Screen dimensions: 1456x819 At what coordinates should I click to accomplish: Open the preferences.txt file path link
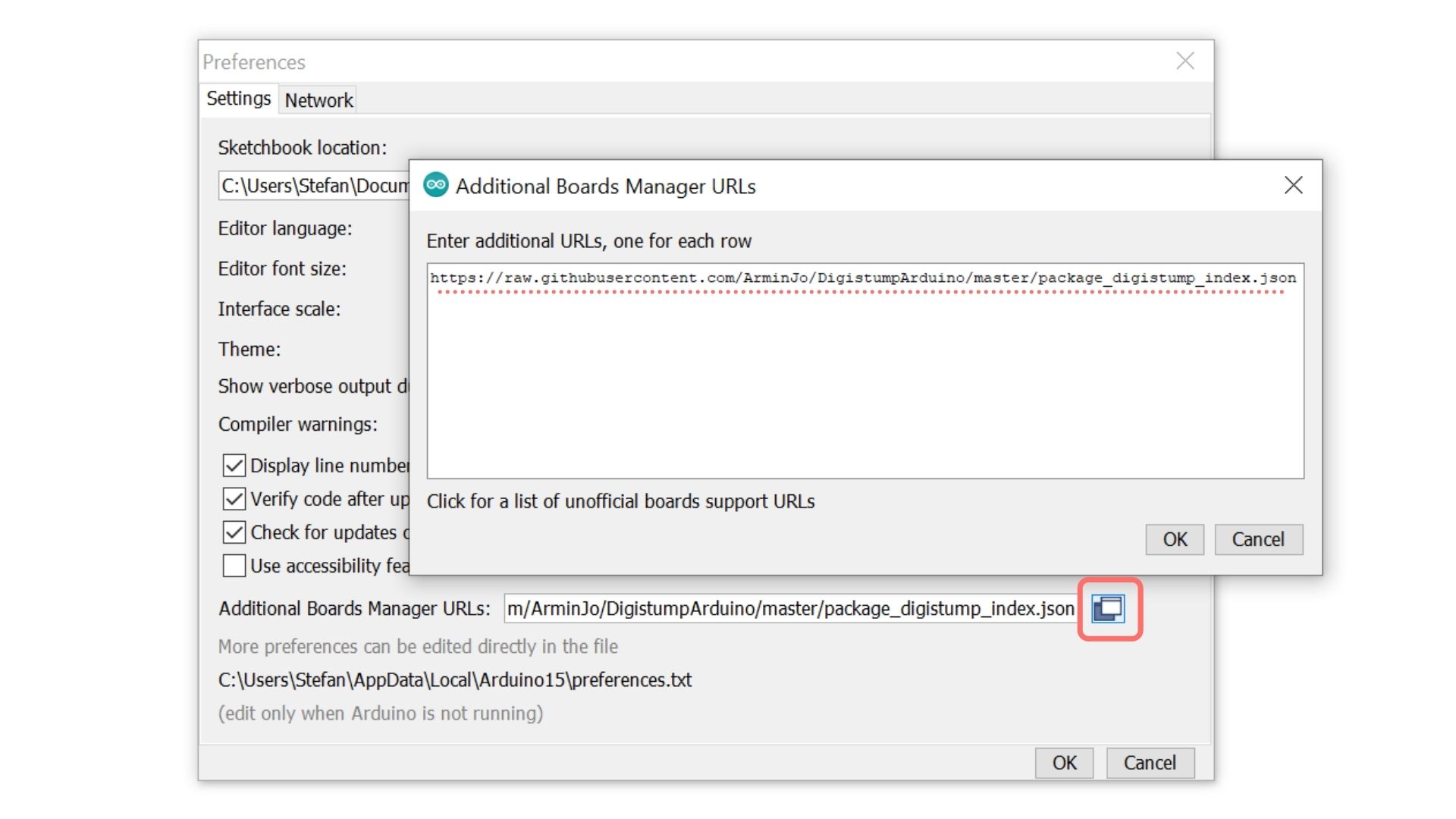(455, 680)
